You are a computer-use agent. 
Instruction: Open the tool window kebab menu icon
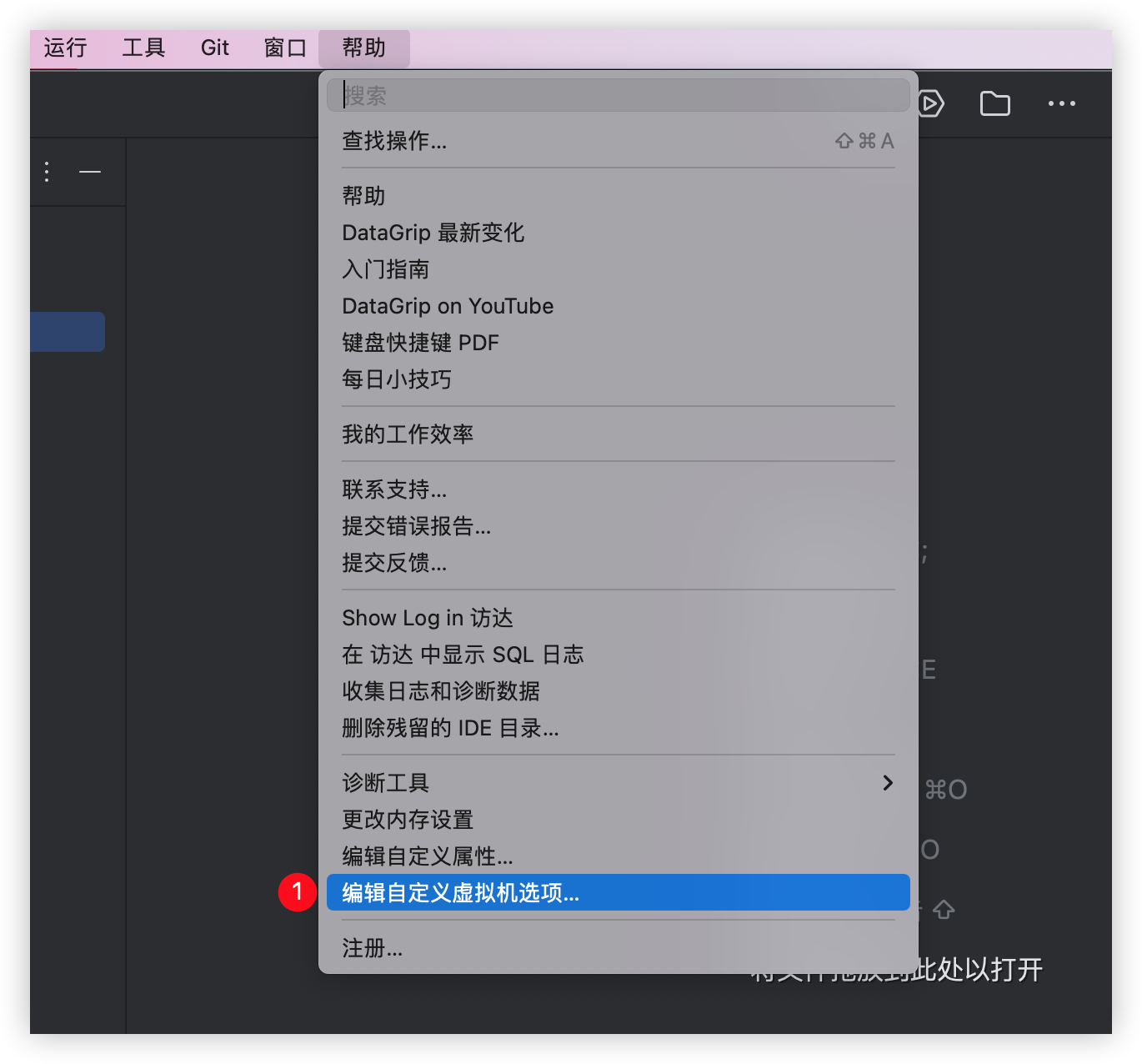pos(47,171)
